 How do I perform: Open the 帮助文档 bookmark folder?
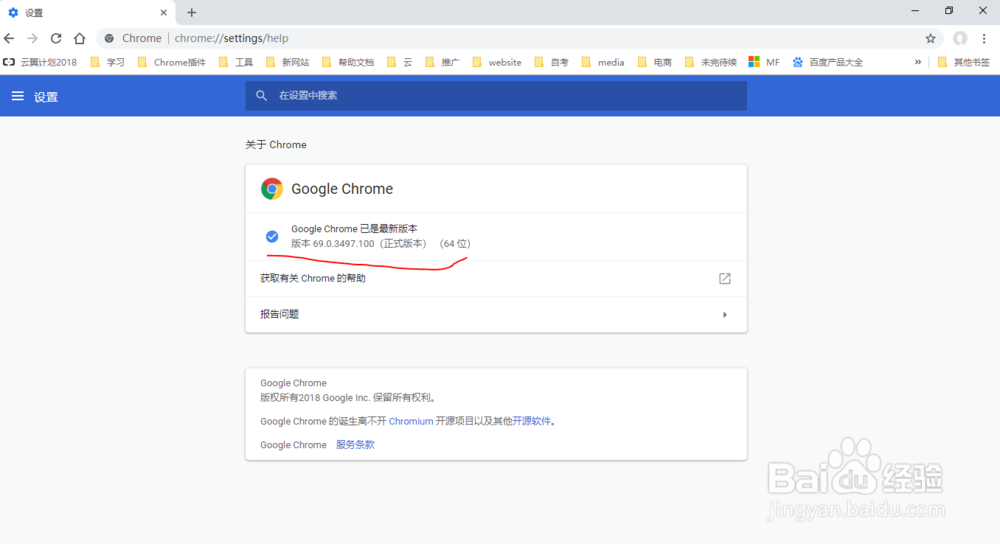pos(348,62)
